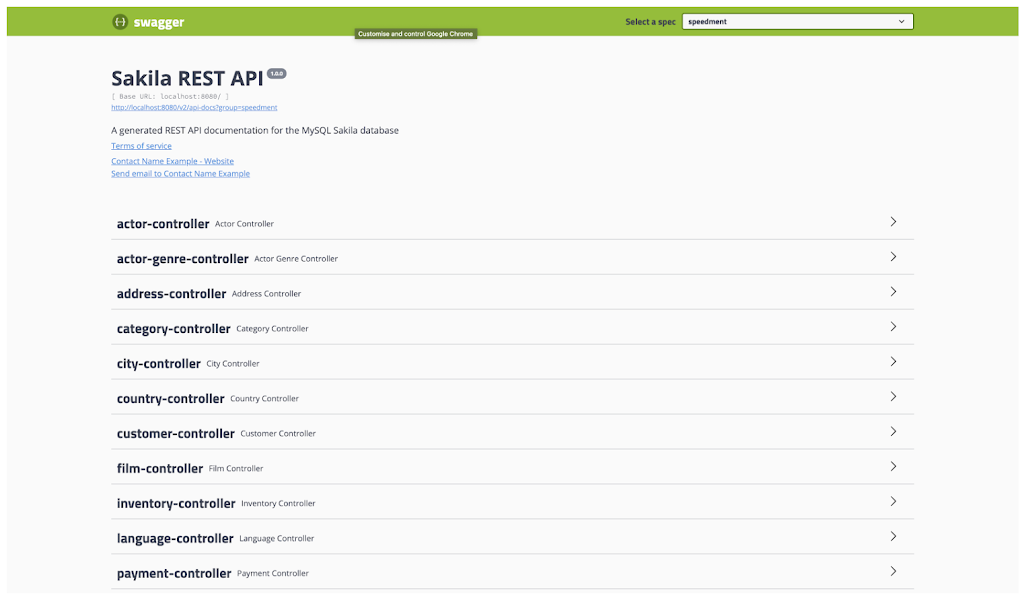This screenshot has width=1024, height=600.
Task: Click the Customer Controller description text
Action: [x=278, y=434]
